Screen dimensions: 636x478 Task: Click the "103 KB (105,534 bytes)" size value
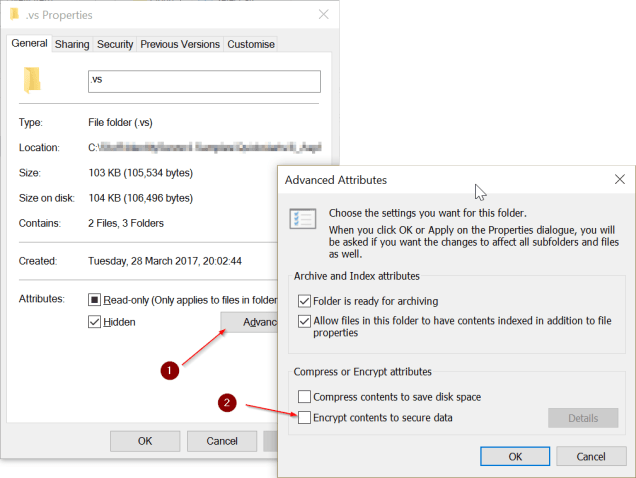tap(141, 173)
